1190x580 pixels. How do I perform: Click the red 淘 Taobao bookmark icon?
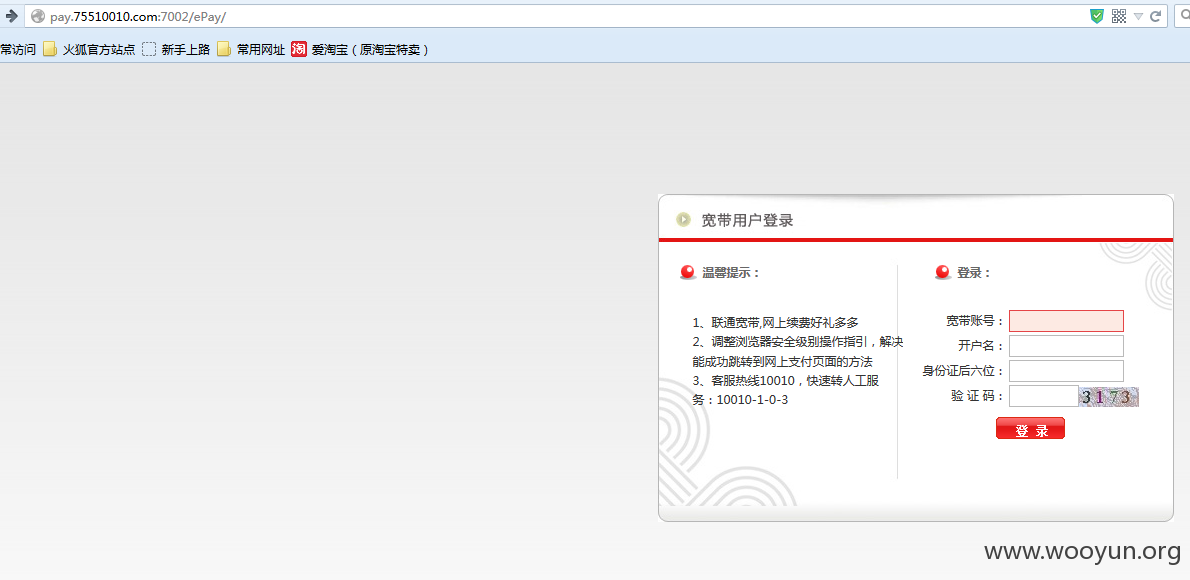tap(299, 49)
